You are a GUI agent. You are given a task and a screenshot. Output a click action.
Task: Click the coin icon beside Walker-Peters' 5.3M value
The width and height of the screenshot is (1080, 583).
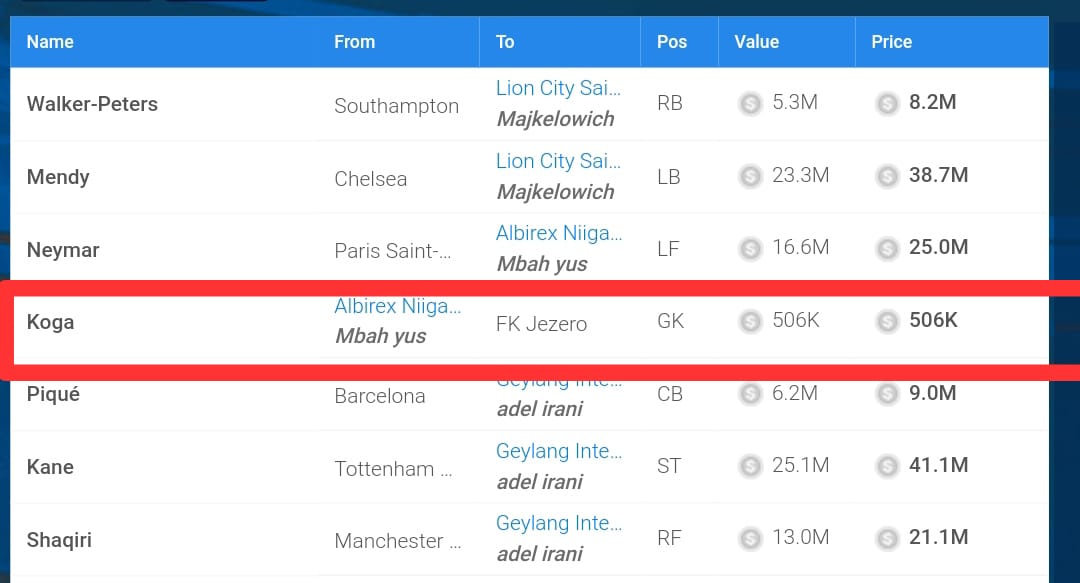[x=750, y=103]
